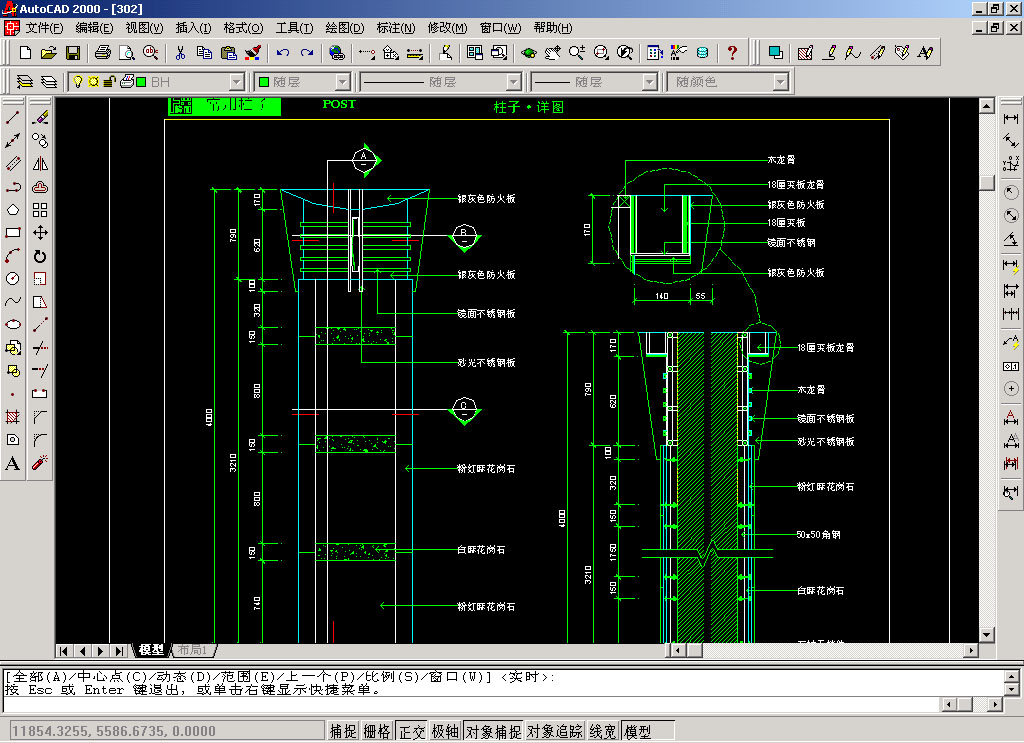Toggle 对象追踪 object tracking
Viewport: 1024px width, 743px height.
coord(554,731)
